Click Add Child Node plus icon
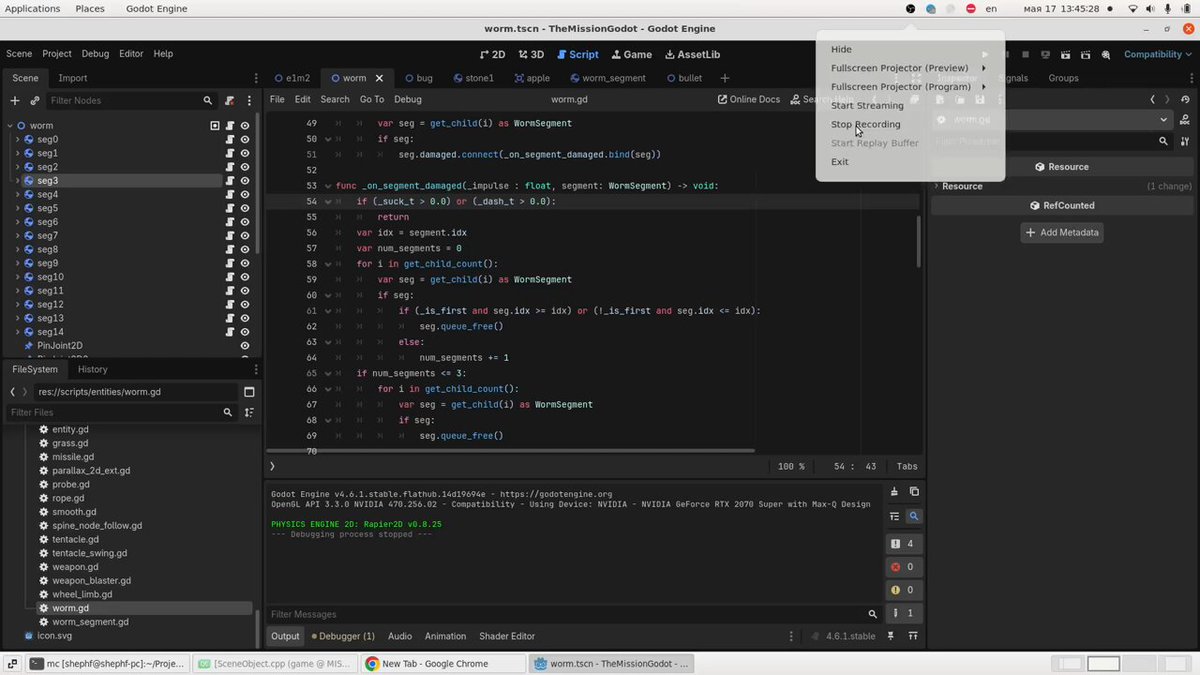 coord(14,100)
